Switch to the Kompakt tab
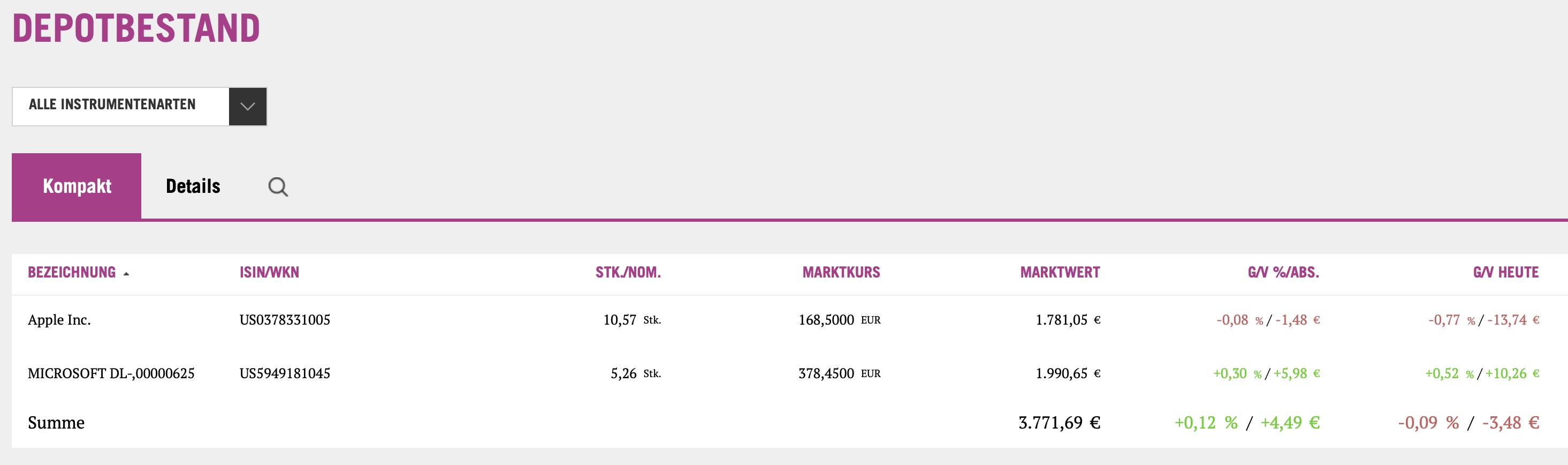 coord(77,186)
